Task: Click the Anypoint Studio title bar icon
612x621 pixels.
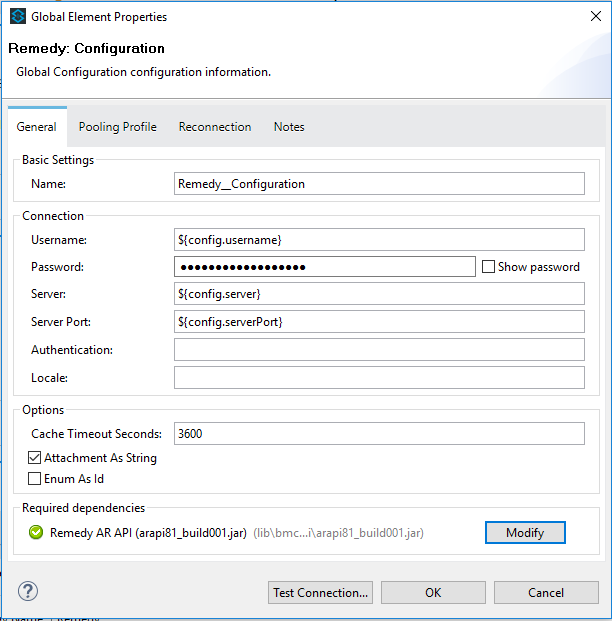Action: point(18,17)
